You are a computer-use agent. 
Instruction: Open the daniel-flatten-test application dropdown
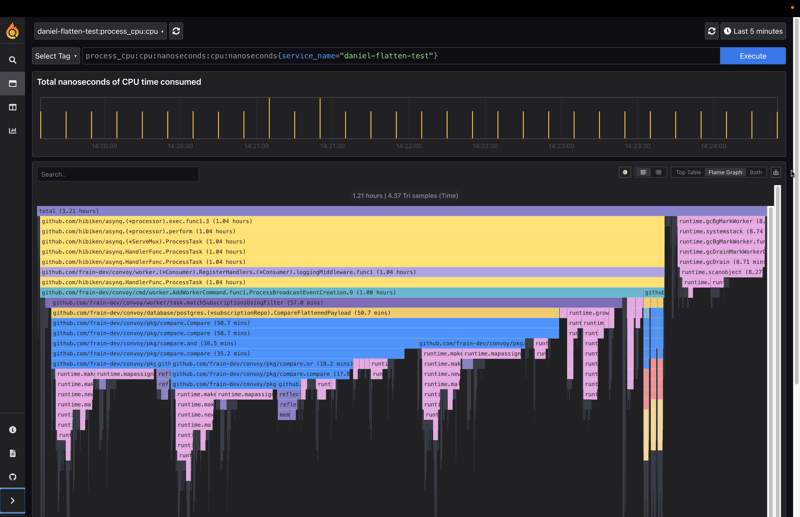pos(99,31)
